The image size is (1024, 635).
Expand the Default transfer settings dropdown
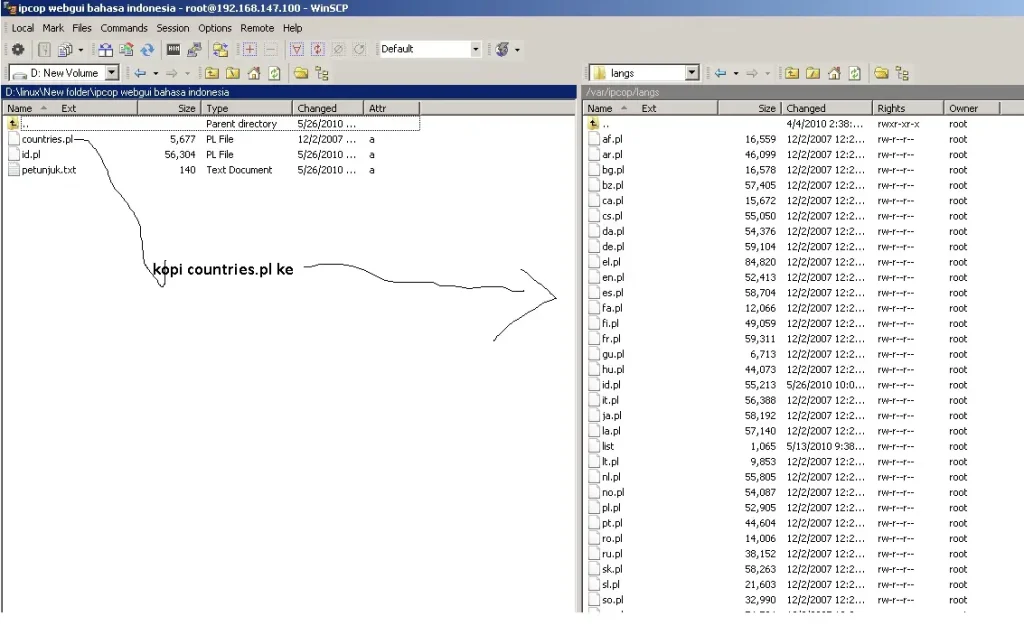tap(475, 49)
